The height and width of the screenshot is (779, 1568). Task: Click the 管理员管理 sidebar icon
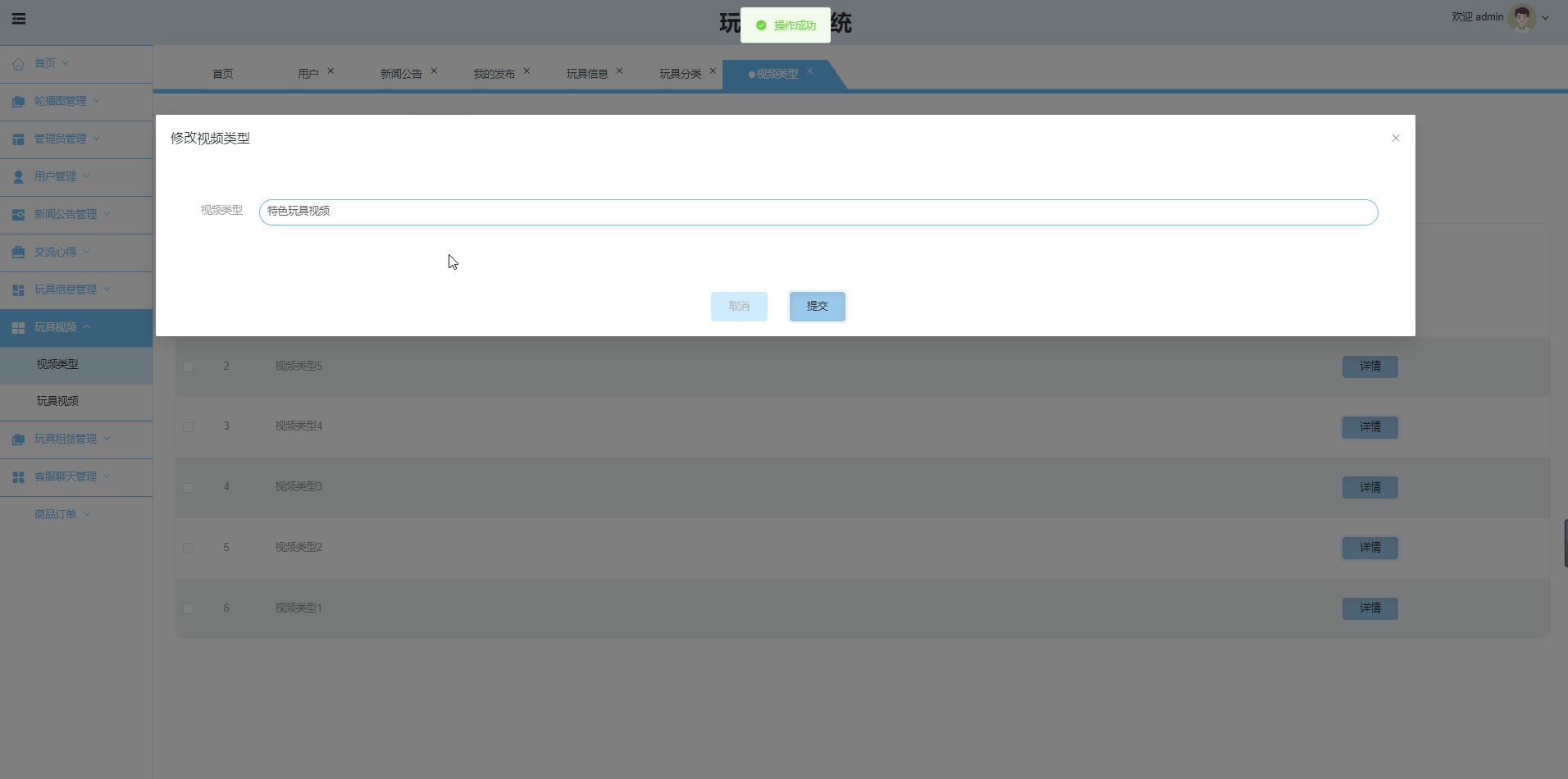pos(18,139)
